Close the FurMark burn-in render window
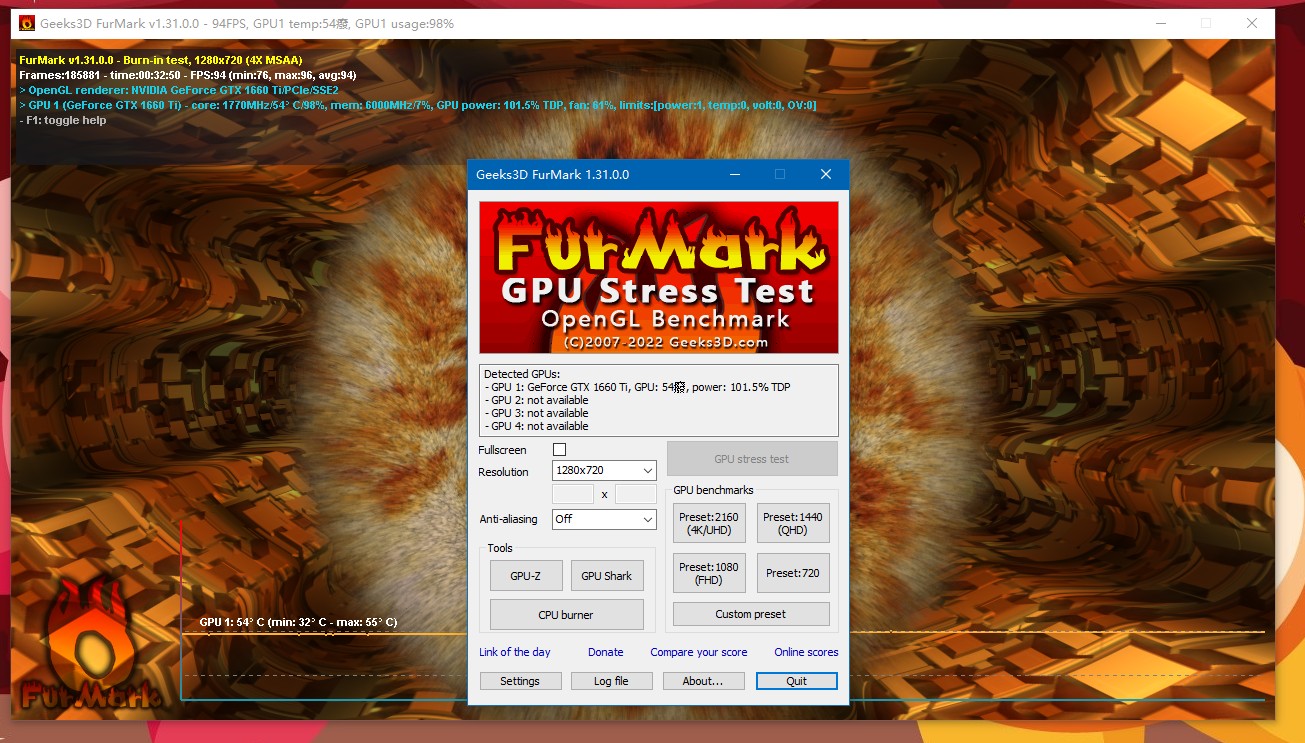 click(x=1252, y=23)
